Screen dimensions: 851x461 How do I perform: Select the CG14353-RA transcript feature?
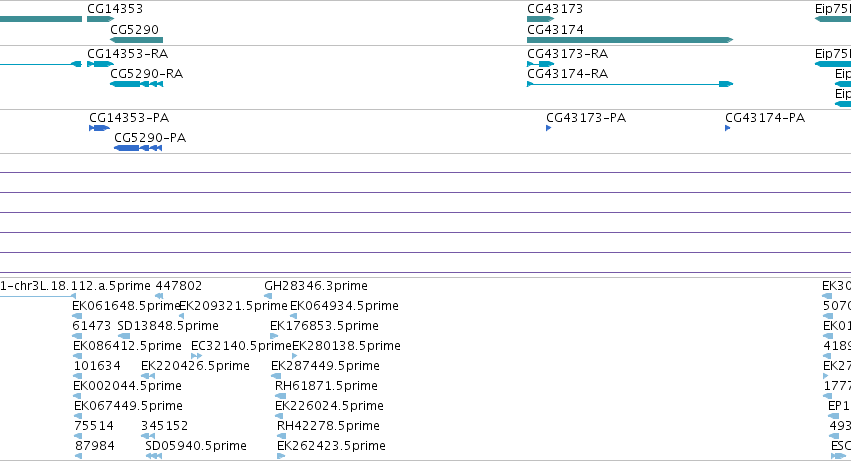click(100, 64)
